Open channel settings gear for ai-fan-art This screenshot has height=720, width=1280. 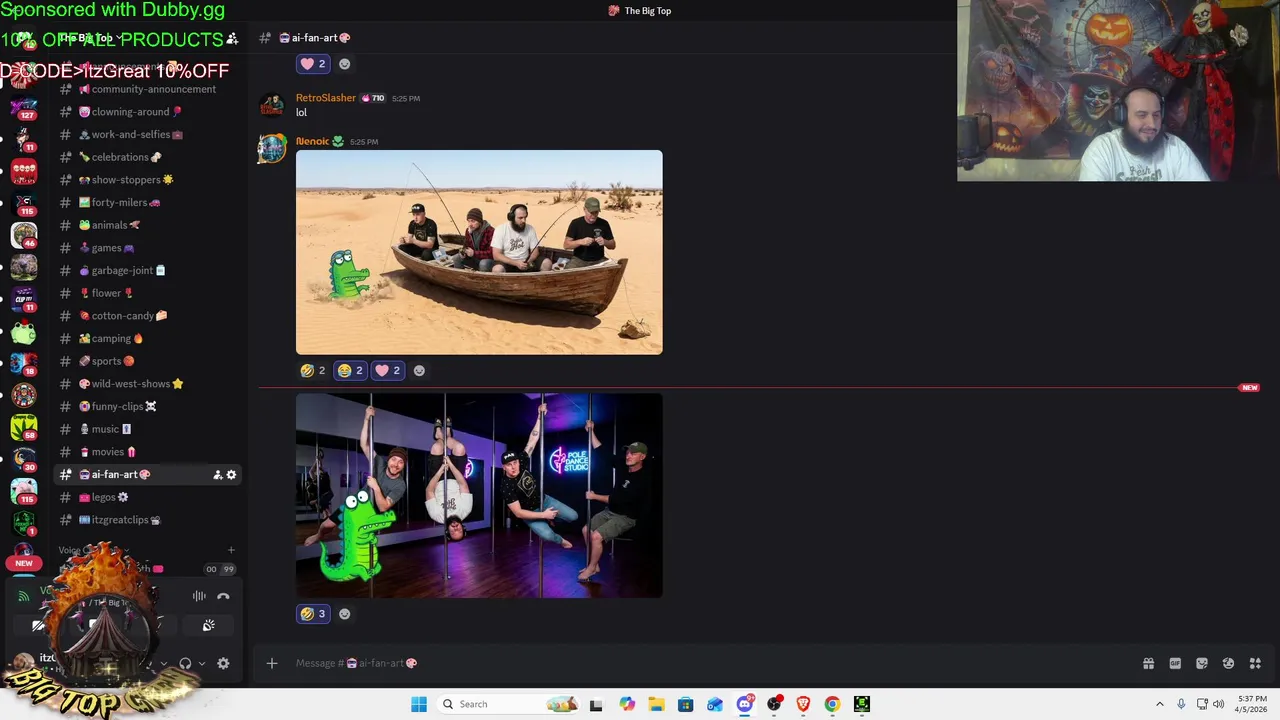[231, 475]
